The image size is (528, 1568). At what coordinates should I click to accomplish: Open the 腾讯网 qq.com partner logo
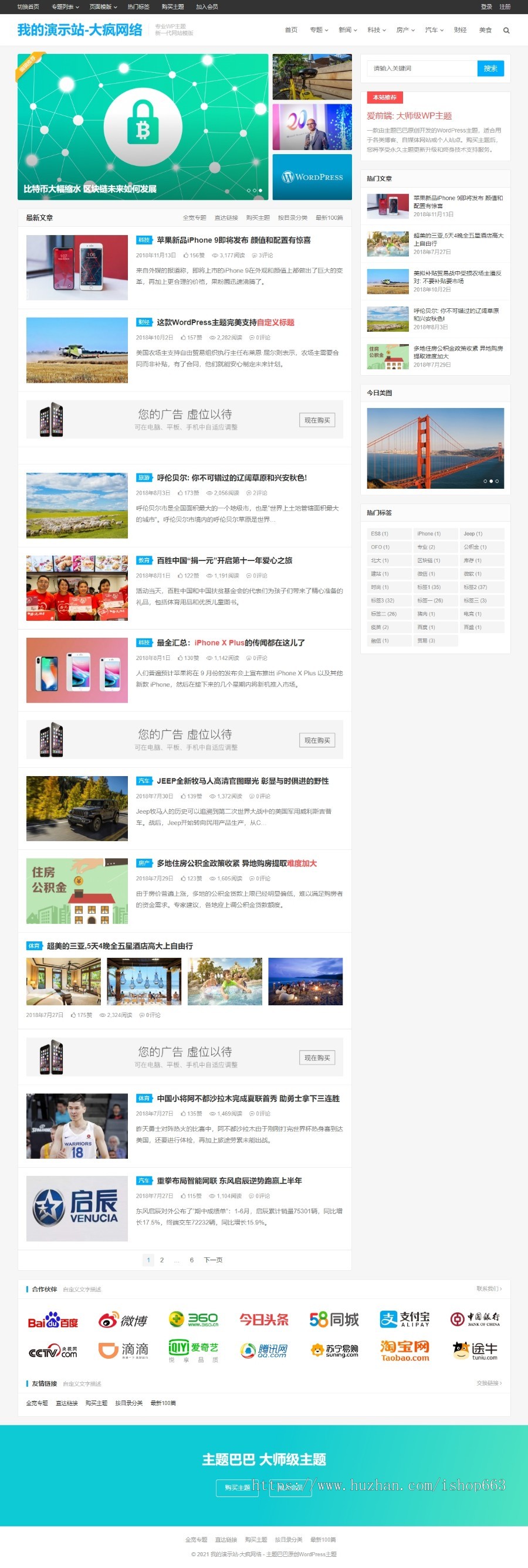[263, 1351]
